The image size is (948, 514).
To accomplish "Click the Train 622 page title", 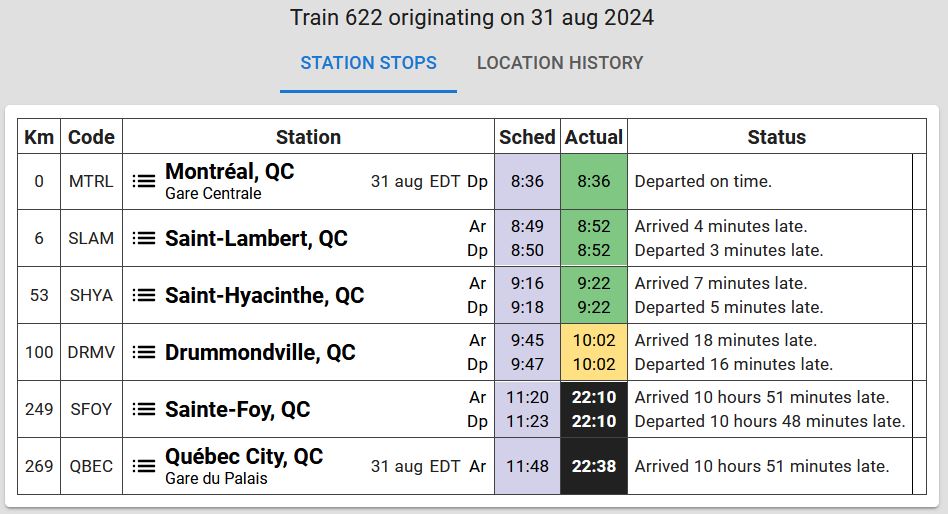I will 472,18.
